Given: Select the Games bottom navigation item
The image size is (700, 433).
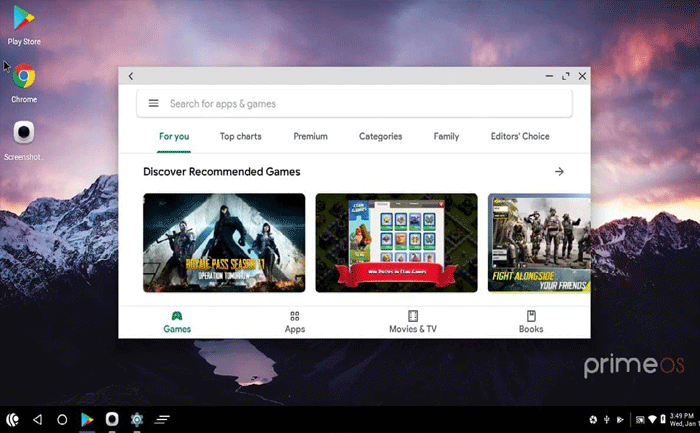Looking at the screenshot, I should 177,322.
